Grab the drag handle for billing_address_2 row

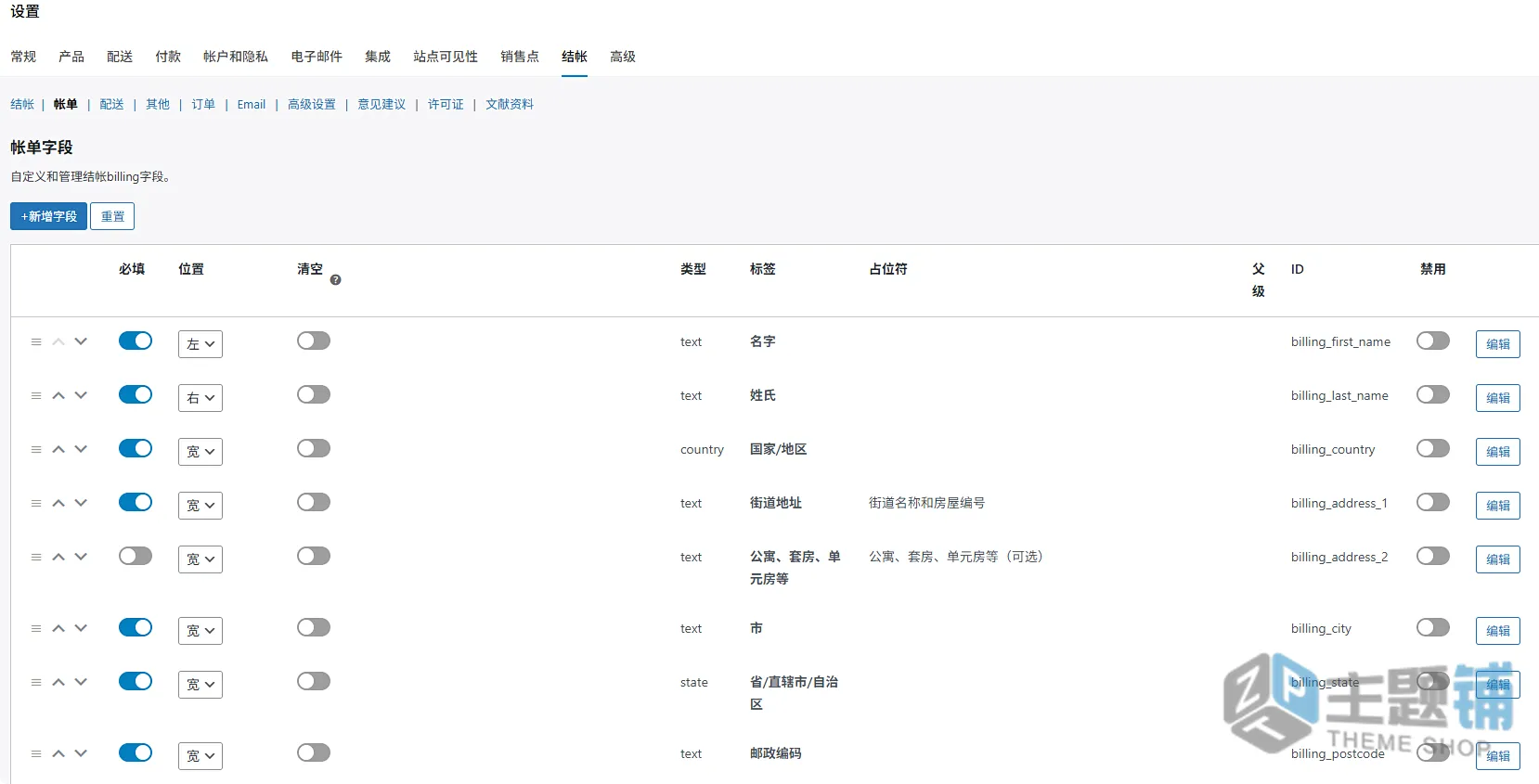pyautogui.click(x=36, y=557)
